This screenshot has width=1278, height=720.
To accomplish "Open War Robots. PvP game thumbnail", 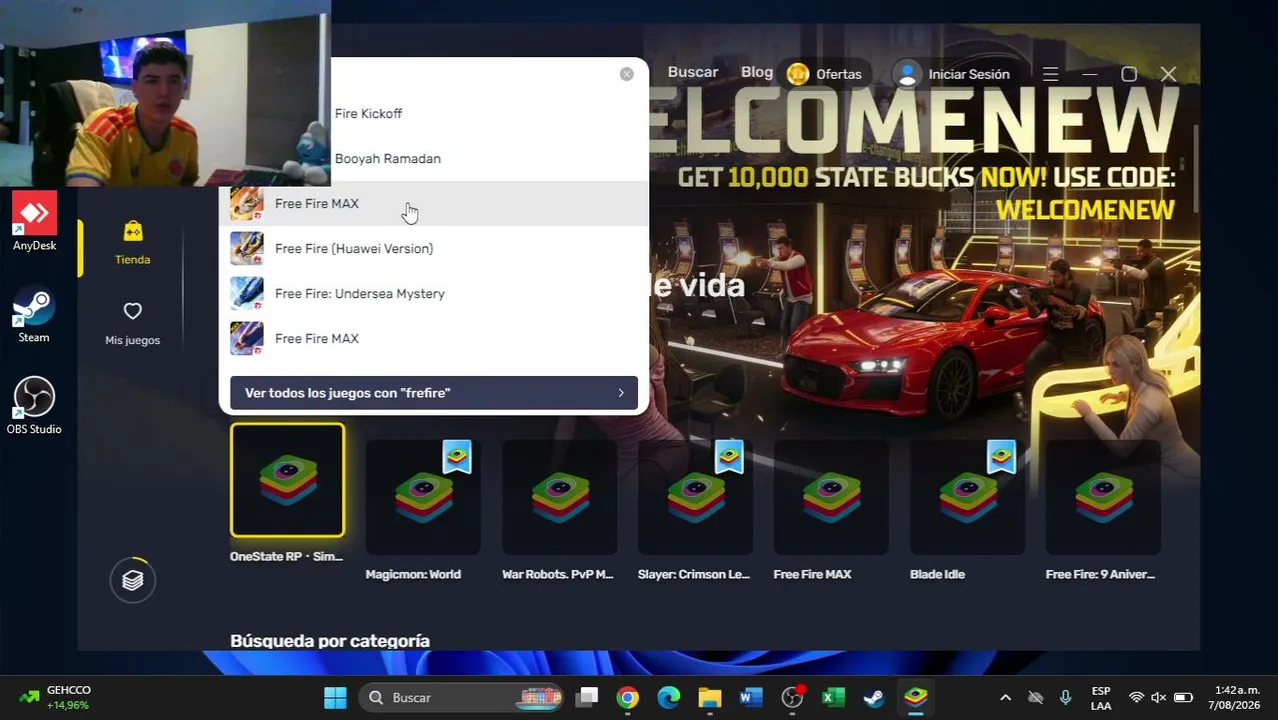I will (559, 497).
